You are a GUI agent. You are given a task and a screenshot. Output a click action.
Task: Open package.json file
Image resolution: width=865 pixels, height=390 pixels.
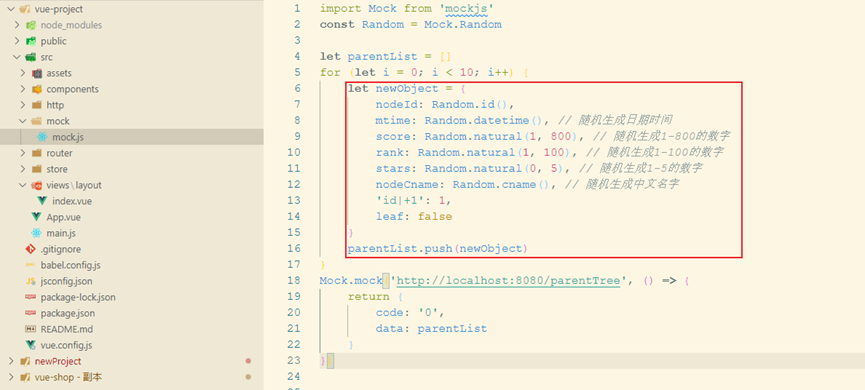(68, 313)
